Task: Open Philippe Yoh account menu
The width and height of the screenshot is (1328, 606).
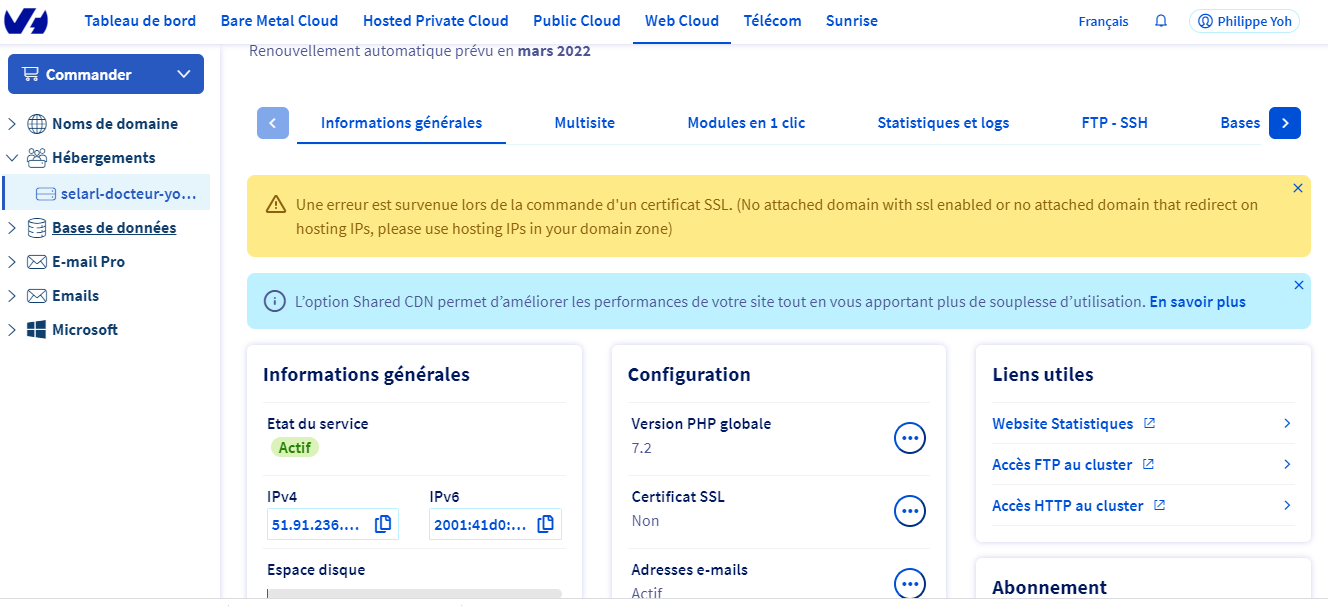Action: (1244, 21)
